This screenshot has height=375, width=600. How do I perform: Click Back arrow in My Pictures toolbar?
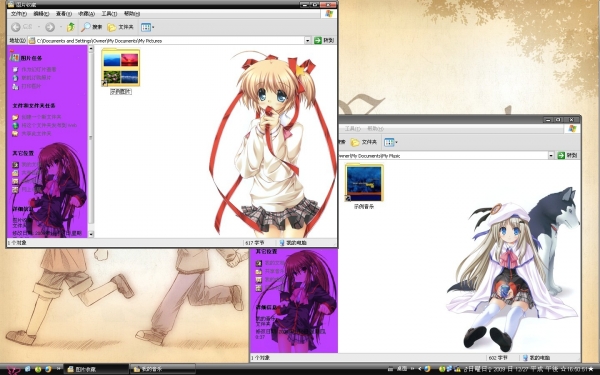point(16,27)
